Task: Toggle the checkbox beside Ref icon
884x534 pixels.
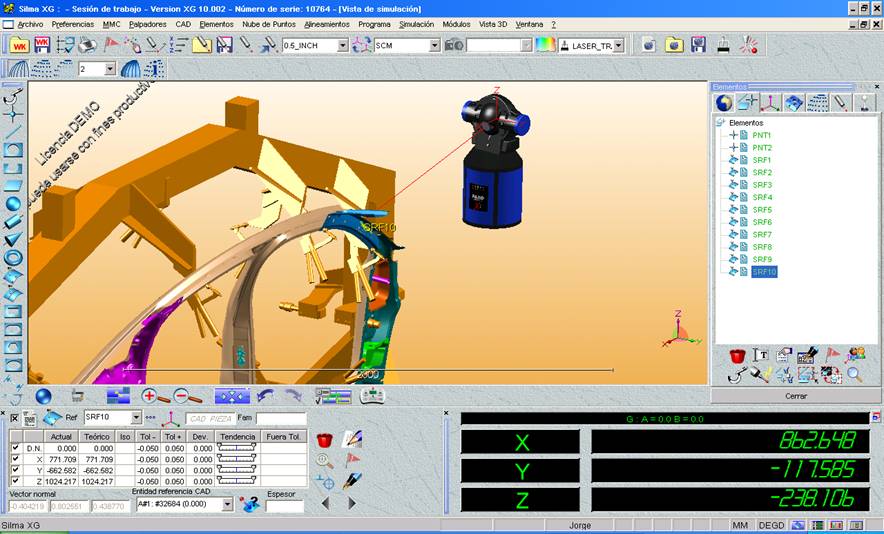Action: 15,418
